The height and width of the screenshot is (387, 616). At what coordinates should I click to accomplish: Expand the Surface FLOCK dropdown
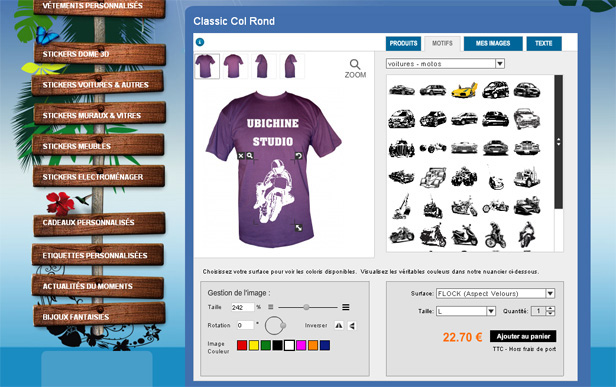495,293
